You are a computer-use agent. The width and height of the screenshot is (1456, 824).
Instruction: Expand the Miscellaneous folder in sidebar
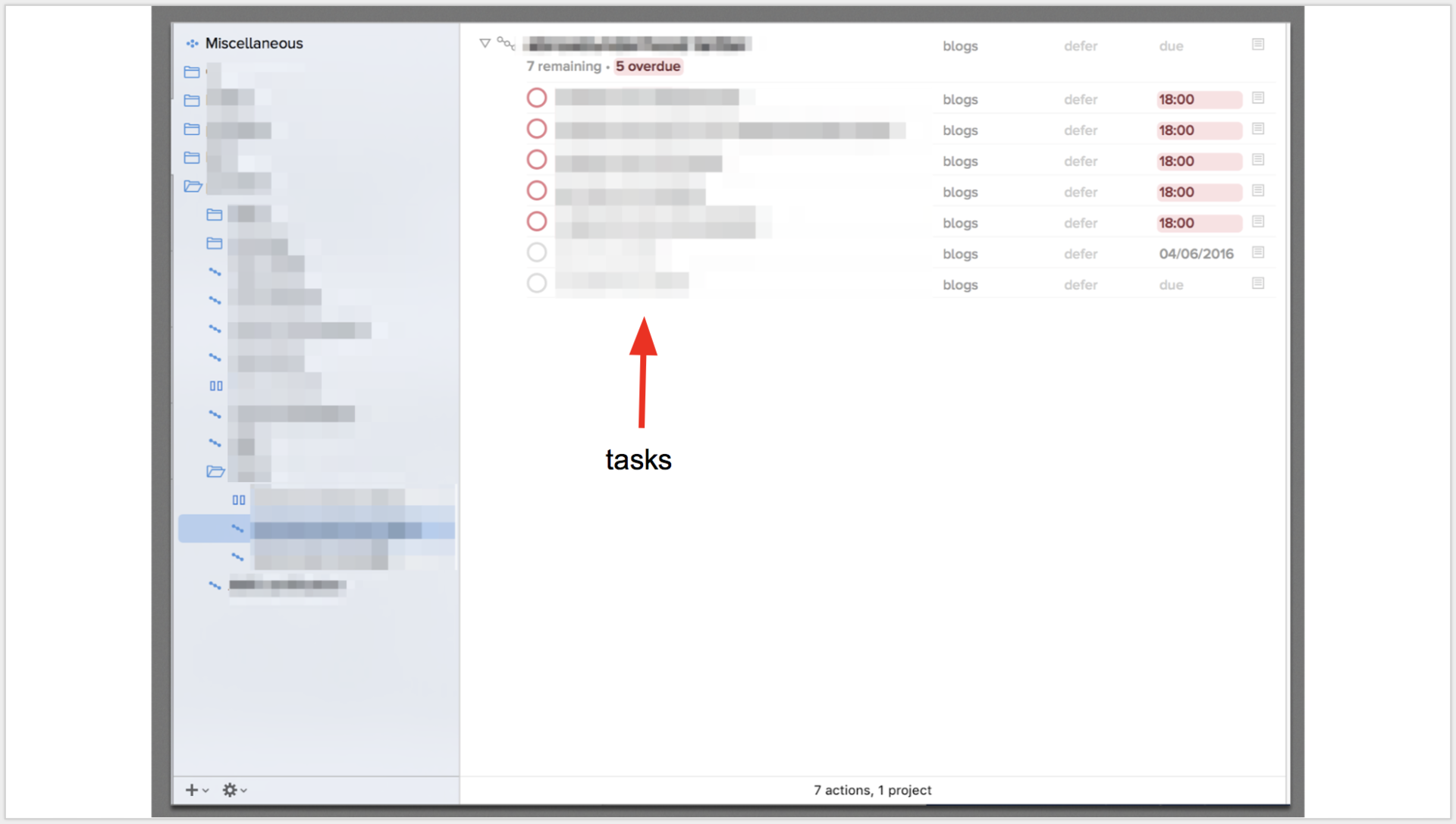click(x=253, y=42)
